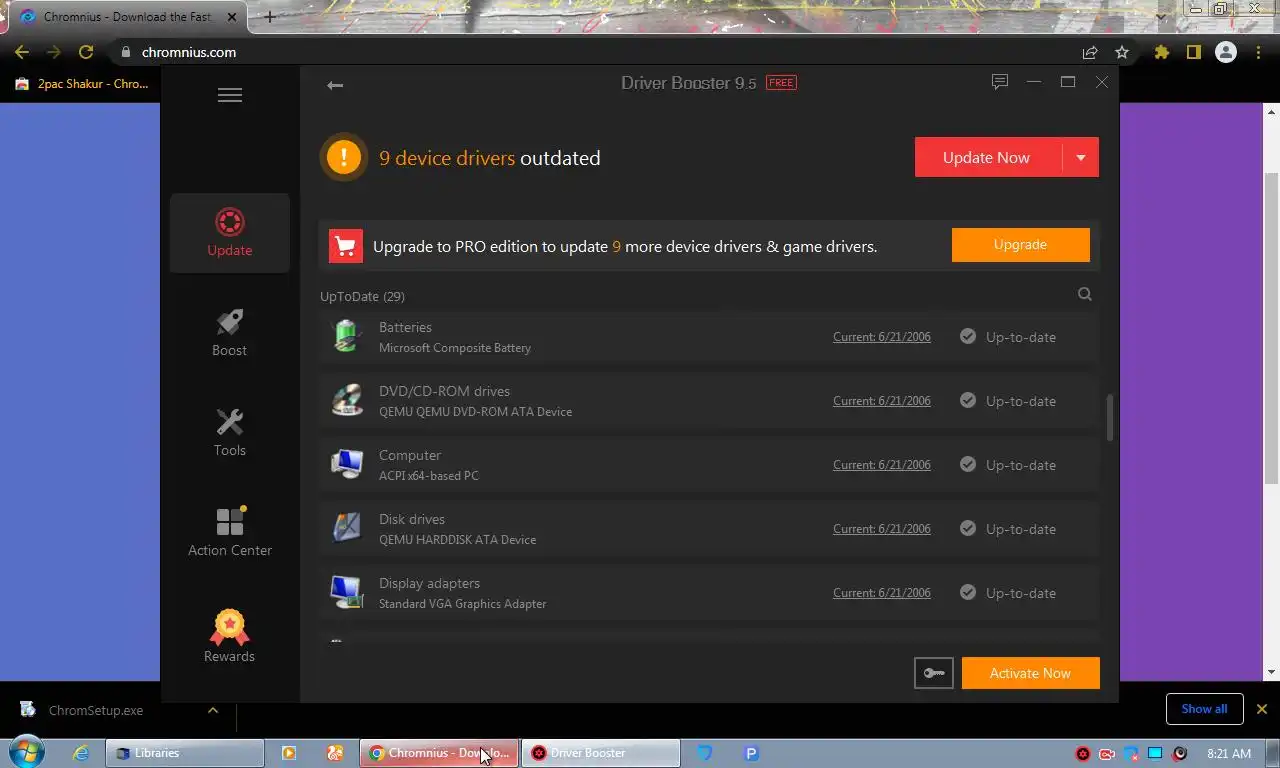The image size is (1280, 768).
Task: Click the Activate Now button
Action: [1031, 673]
